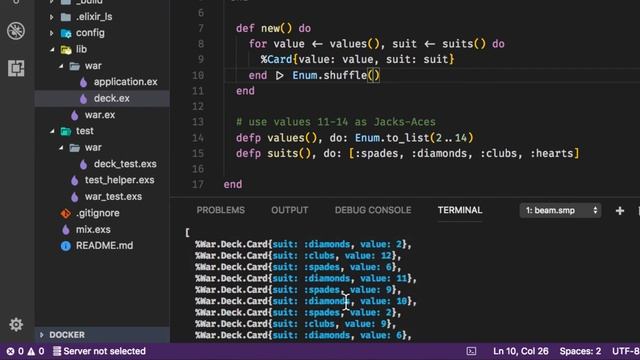The height and width of the screenshot is (360, 640).
Task: Open .gitignore file
Action: 98,213
